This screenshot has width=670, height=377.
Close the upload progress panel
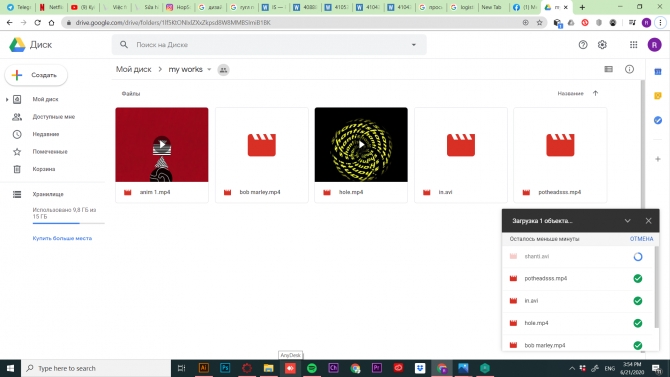648,221
